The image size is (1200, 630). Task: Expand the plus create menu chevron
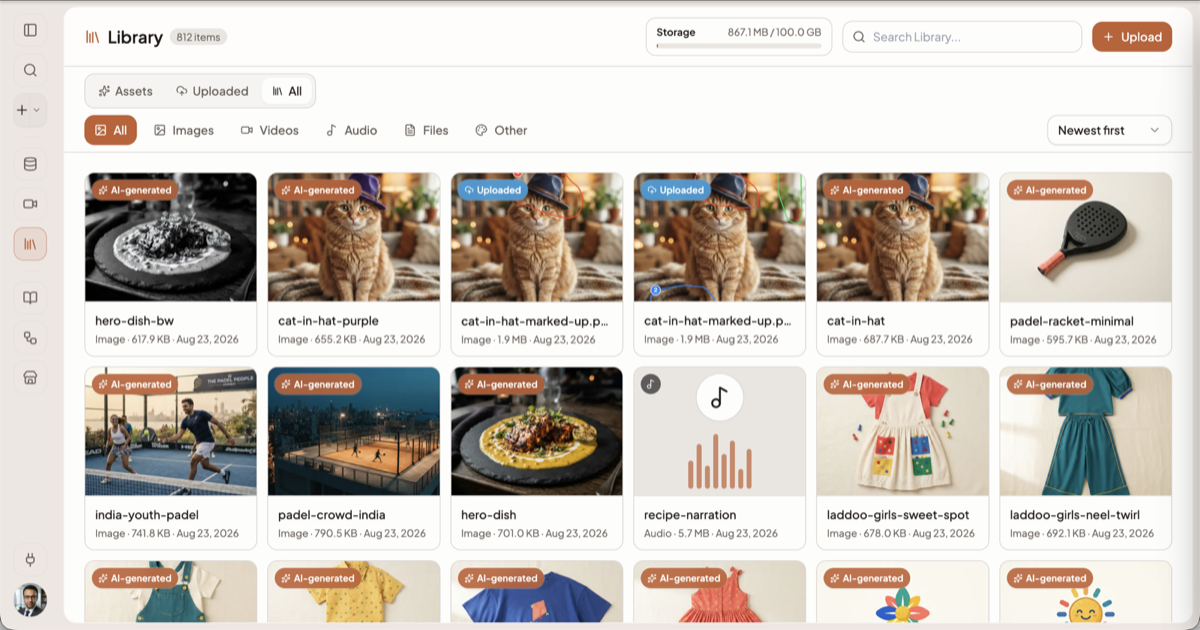click(x=37, y=110)
